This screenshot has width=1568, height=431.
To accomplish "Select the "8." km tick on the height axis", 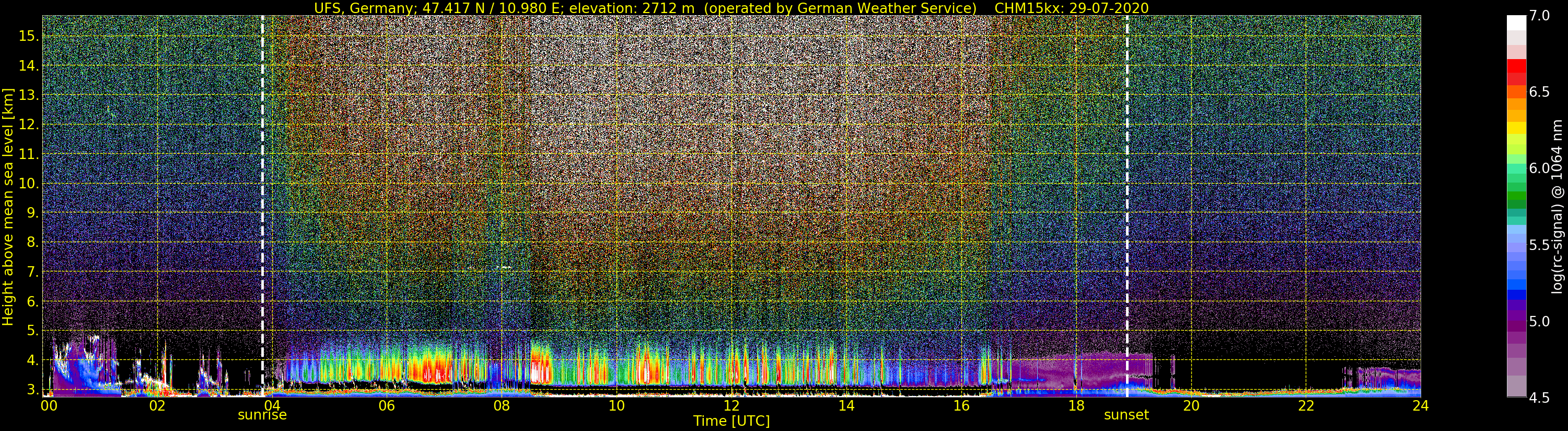I will tap(33, 242).
